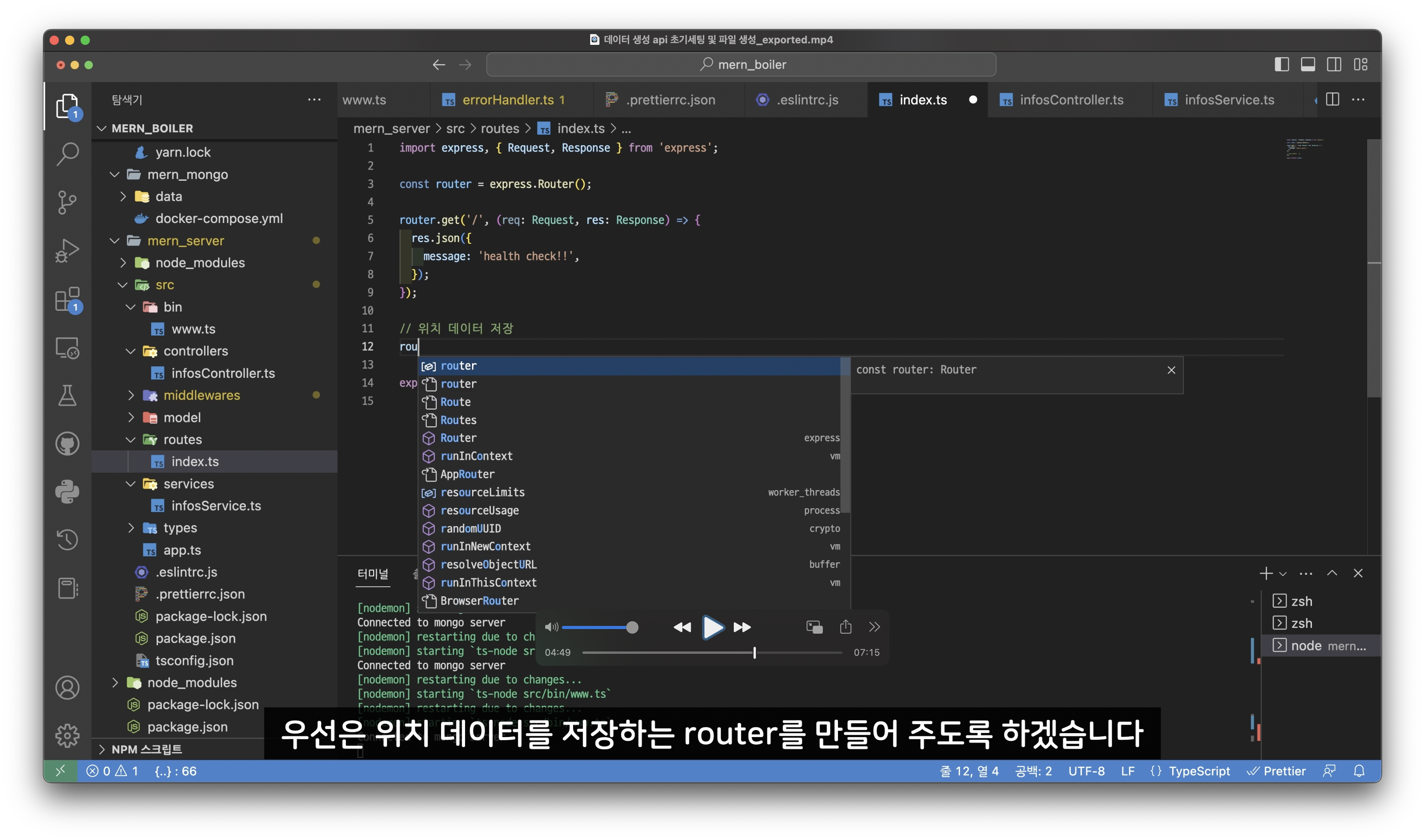Close the terminal panel
The image size is (1425, 840).
[x=1358, y=573]
